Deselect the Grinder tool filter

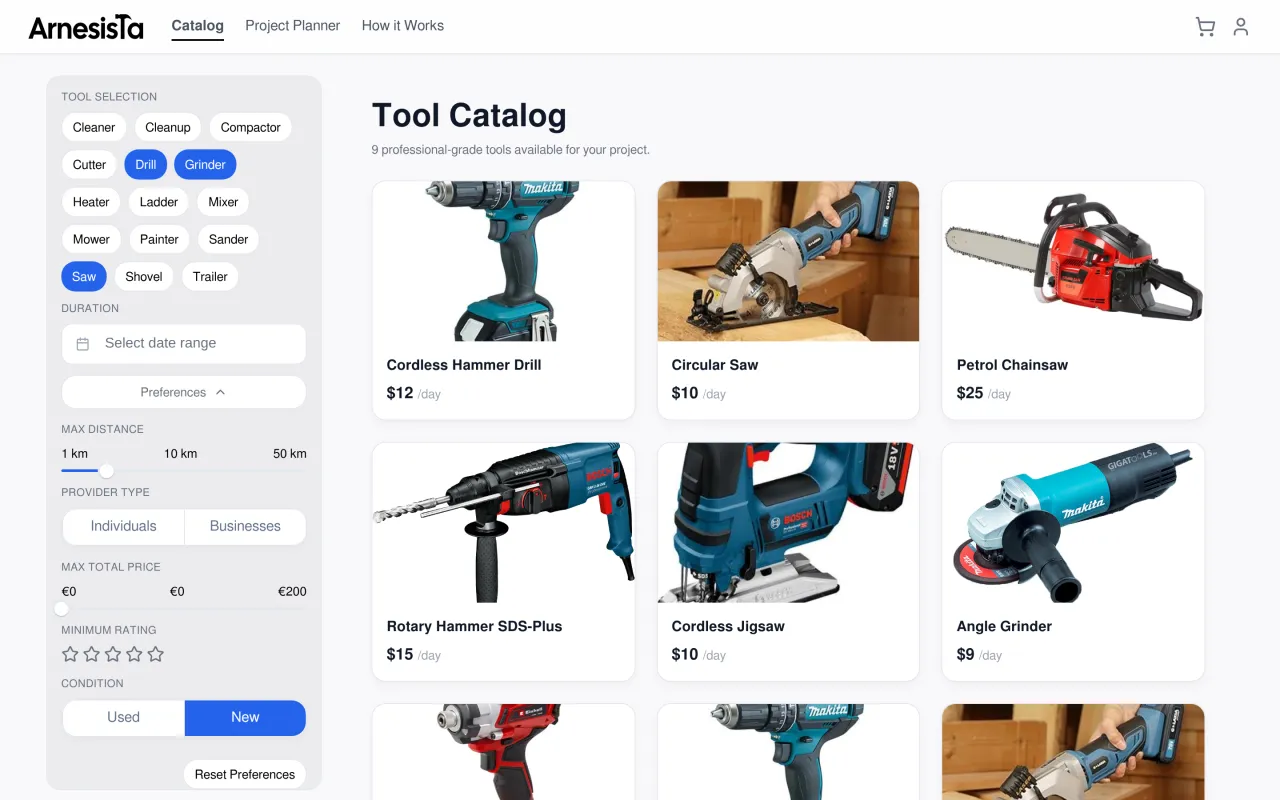pos(205,165)
